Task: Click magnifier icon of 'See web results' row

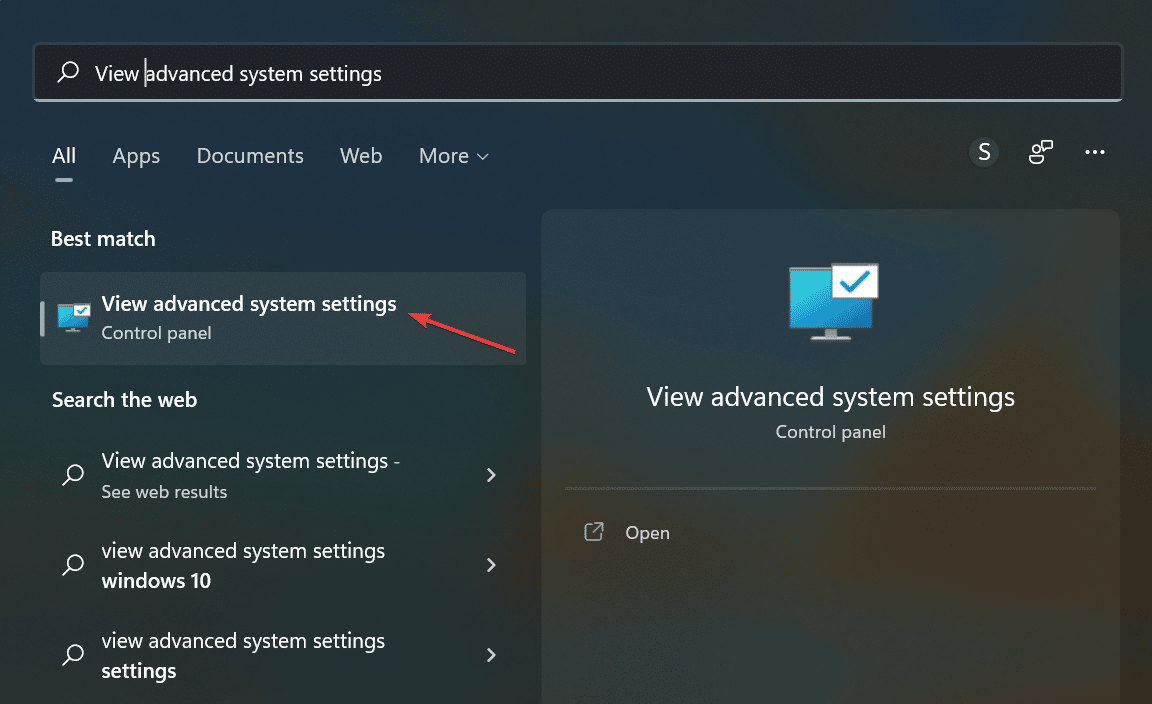Action: tap(73, 475)
